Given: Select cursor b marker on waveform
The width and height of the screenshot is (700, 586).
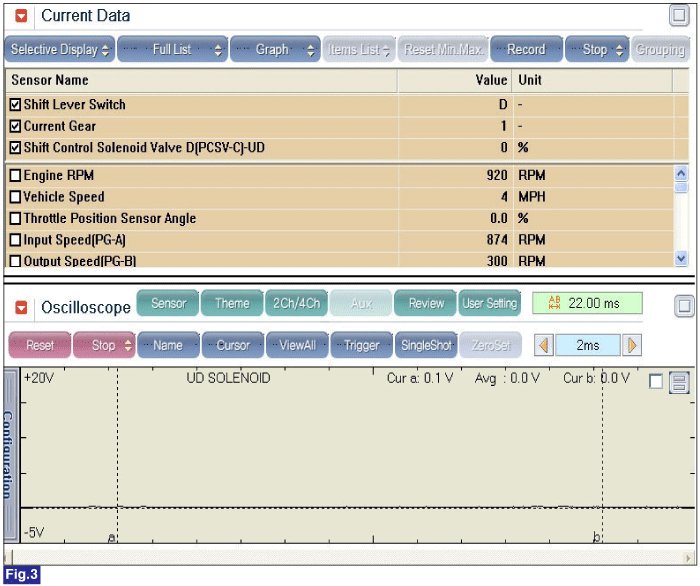Looking at the screenshot, I should coord(596,536).
